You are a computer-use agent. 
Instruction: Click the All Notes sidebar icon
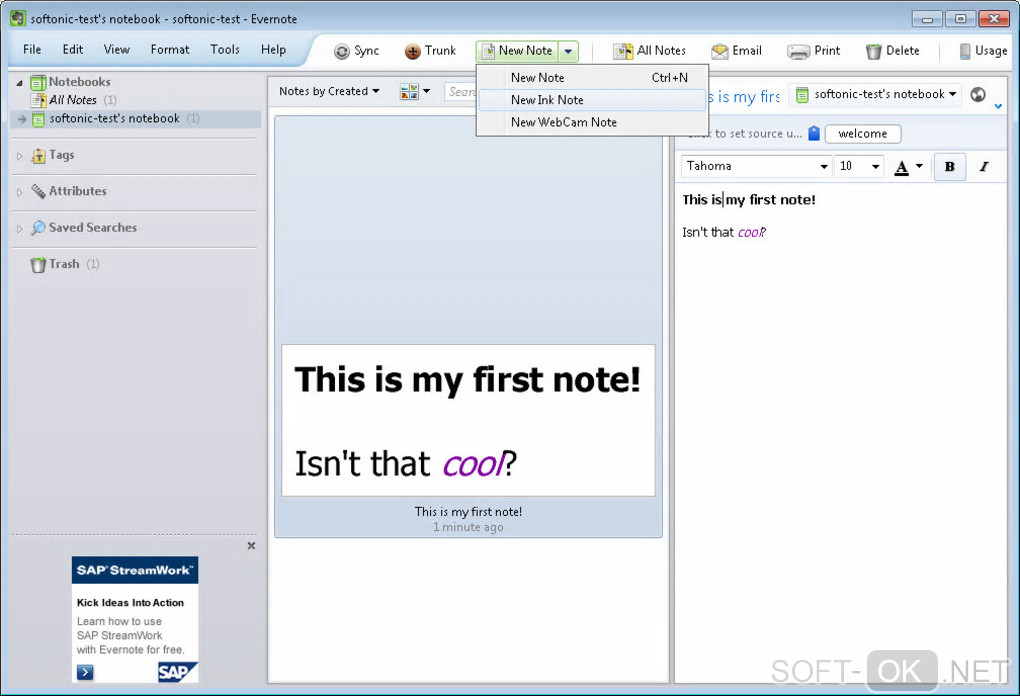(x=38, y=100)
